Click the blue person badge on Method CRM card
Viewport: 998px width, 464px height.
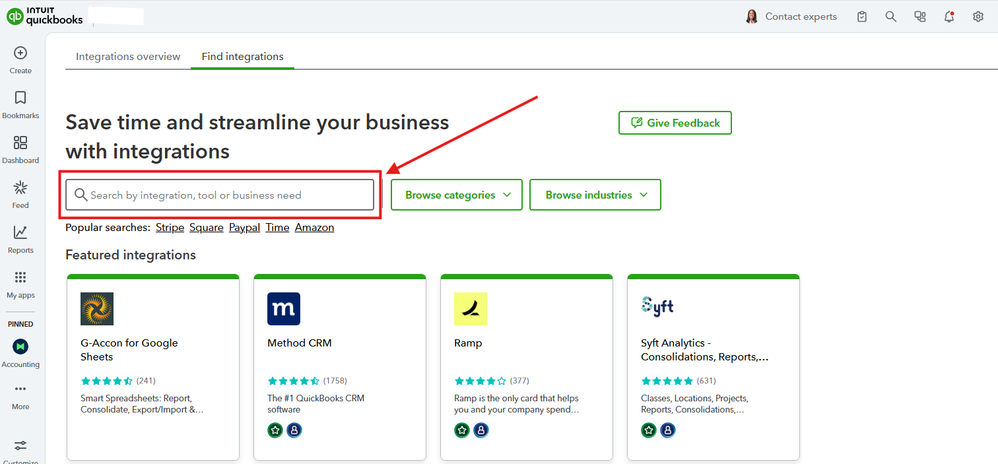(x=294, y=430)
